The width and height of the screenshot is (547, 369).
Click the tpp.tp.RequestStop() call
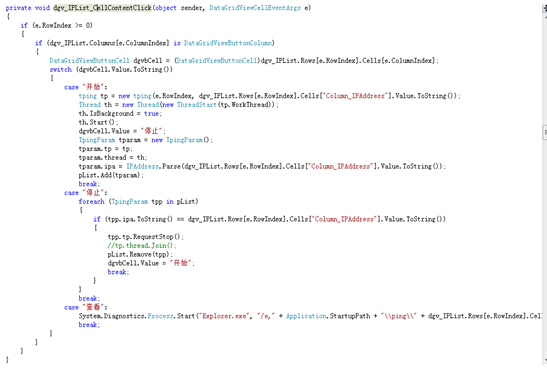pyautogui.click(x=145, y=237)
